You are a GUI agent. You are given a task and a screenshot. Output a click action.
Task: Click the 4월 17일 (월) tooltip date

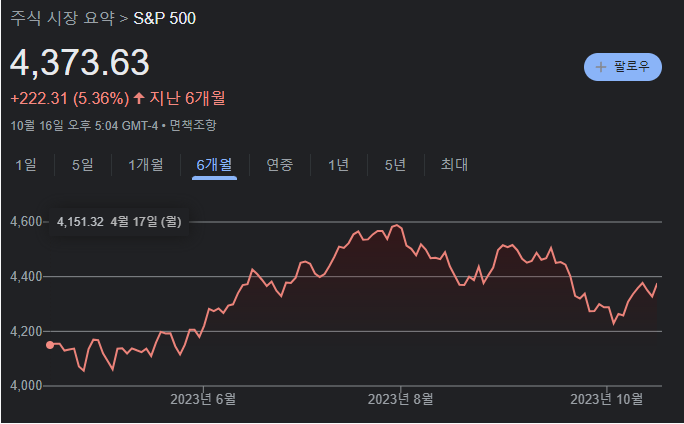pos(146,222)
